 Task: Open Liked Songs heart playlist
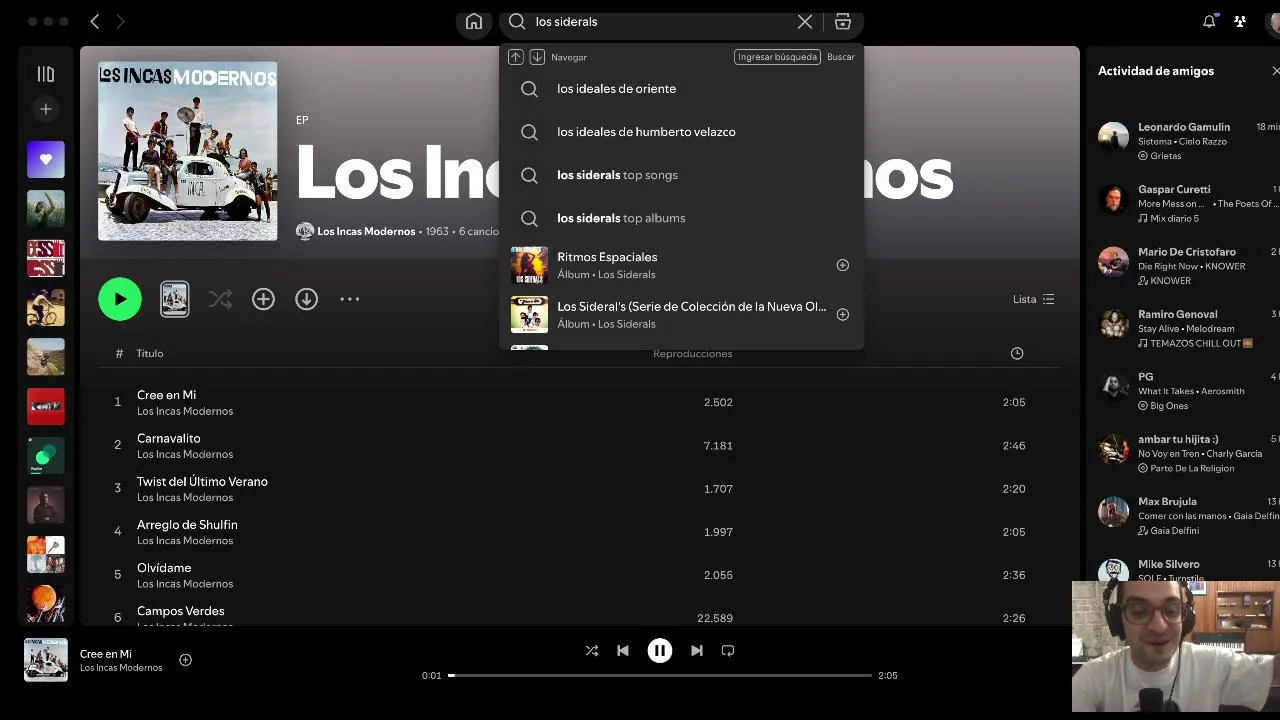coord(46,160)
